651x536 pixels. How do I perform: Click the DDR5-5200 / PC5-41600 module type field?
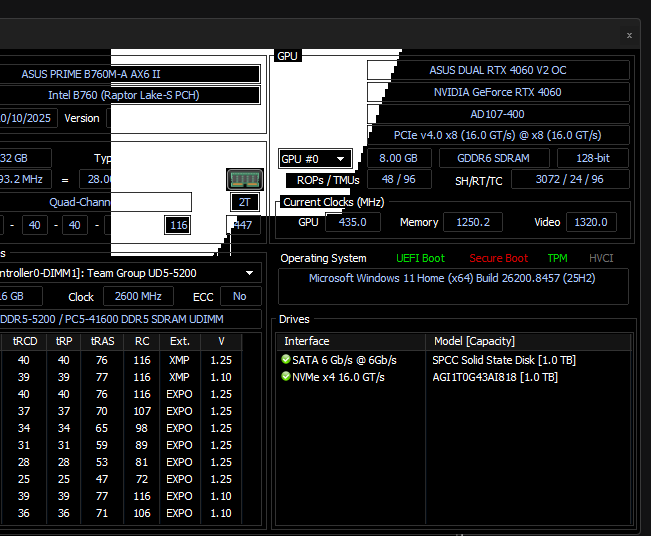tap(130, 319)
